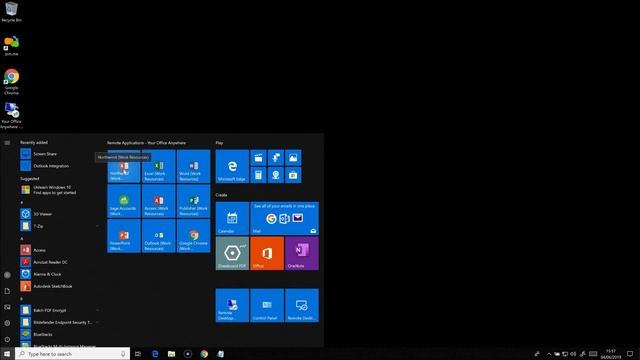Select the join.me desktop shortcut
The height and width of the screenshot is (360, 640).
click(x=11, y=46)
